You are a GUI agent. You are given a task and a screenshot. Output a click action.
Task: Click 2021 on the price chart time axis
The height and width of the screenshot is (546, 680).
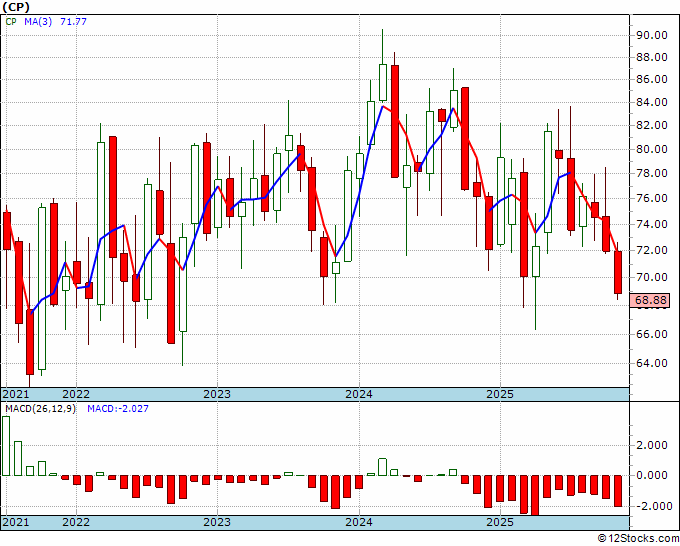[16, 394]
